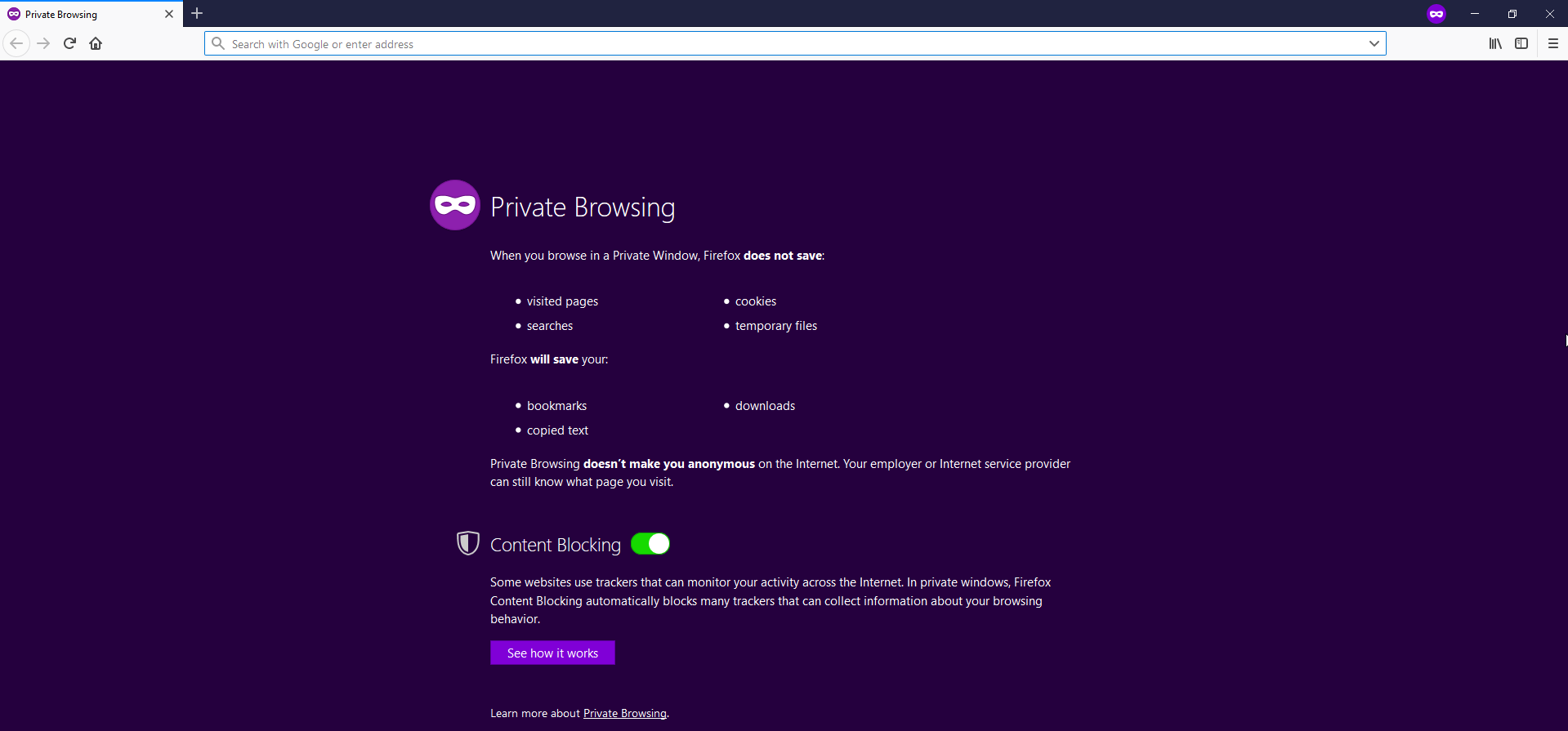The image size is (1568, 731).
Task: Open the Library bookmarks and history icon
Action: (1494, 43)
